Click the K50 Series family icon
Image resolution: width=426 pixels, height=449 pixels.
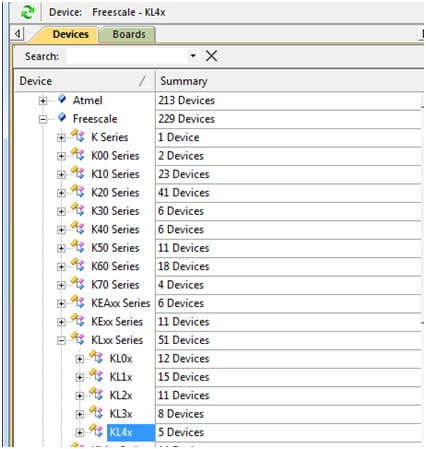tap(78, 246)
